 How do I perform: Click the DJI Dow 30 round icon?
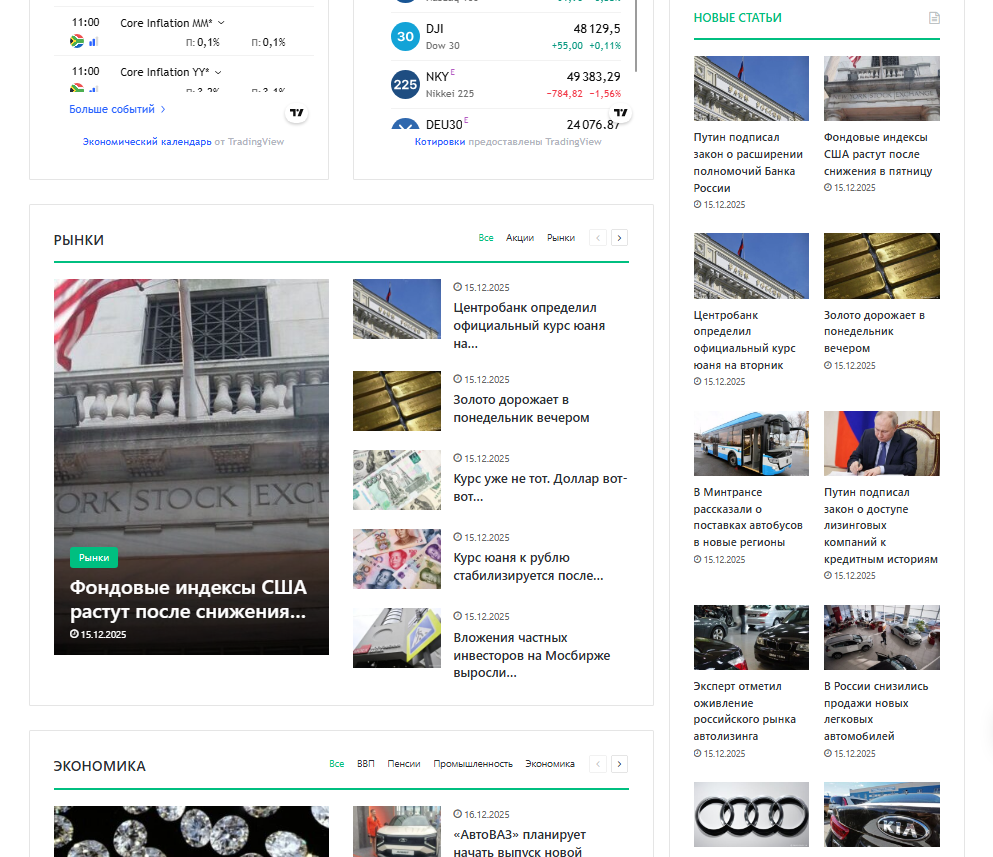coord(405,37)
